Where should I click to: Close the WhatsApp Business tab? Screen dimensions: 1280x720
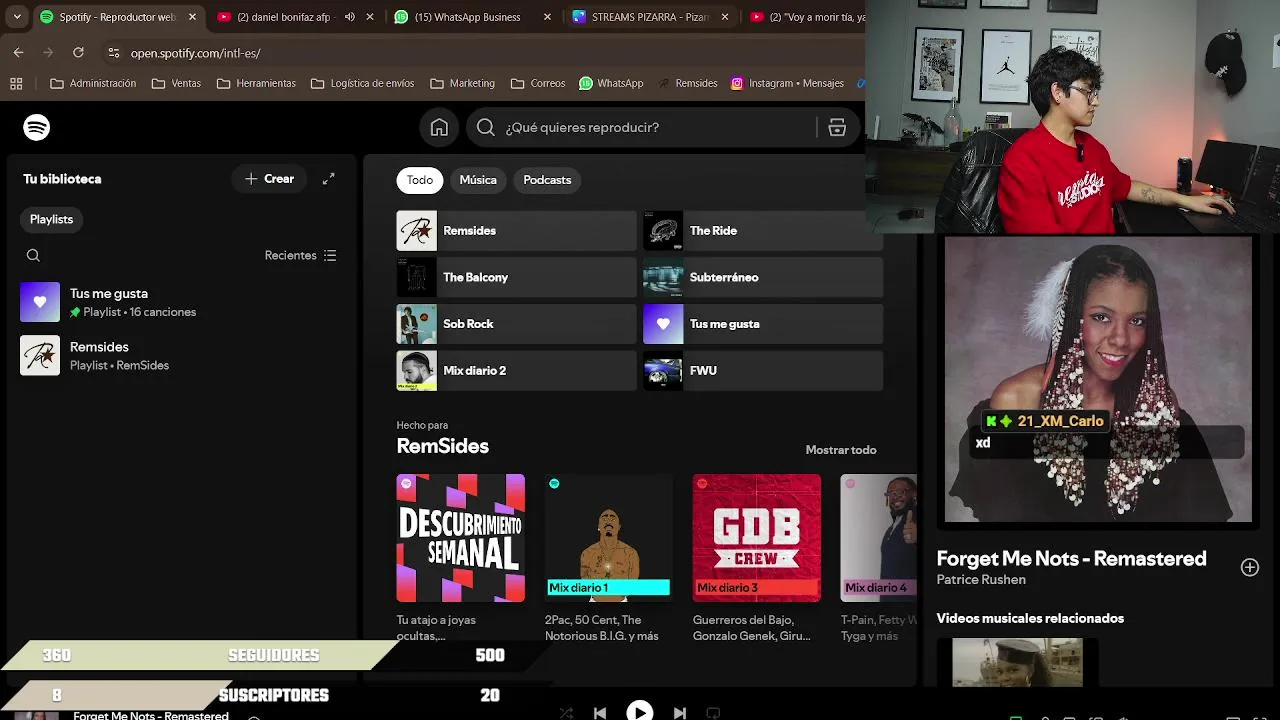coord(547,17)
